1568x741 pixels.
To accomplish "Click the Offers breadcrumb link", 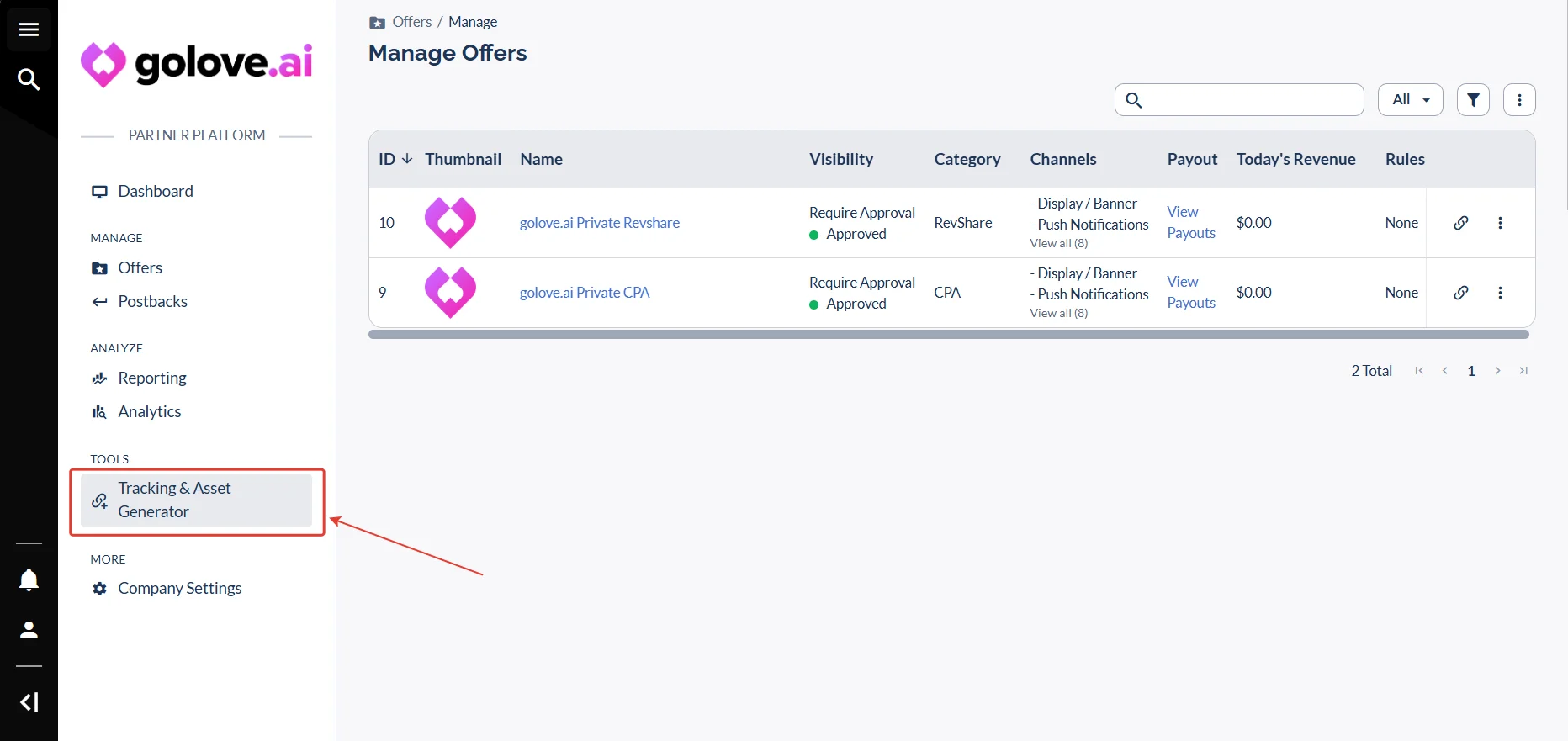I will (411, 22).
